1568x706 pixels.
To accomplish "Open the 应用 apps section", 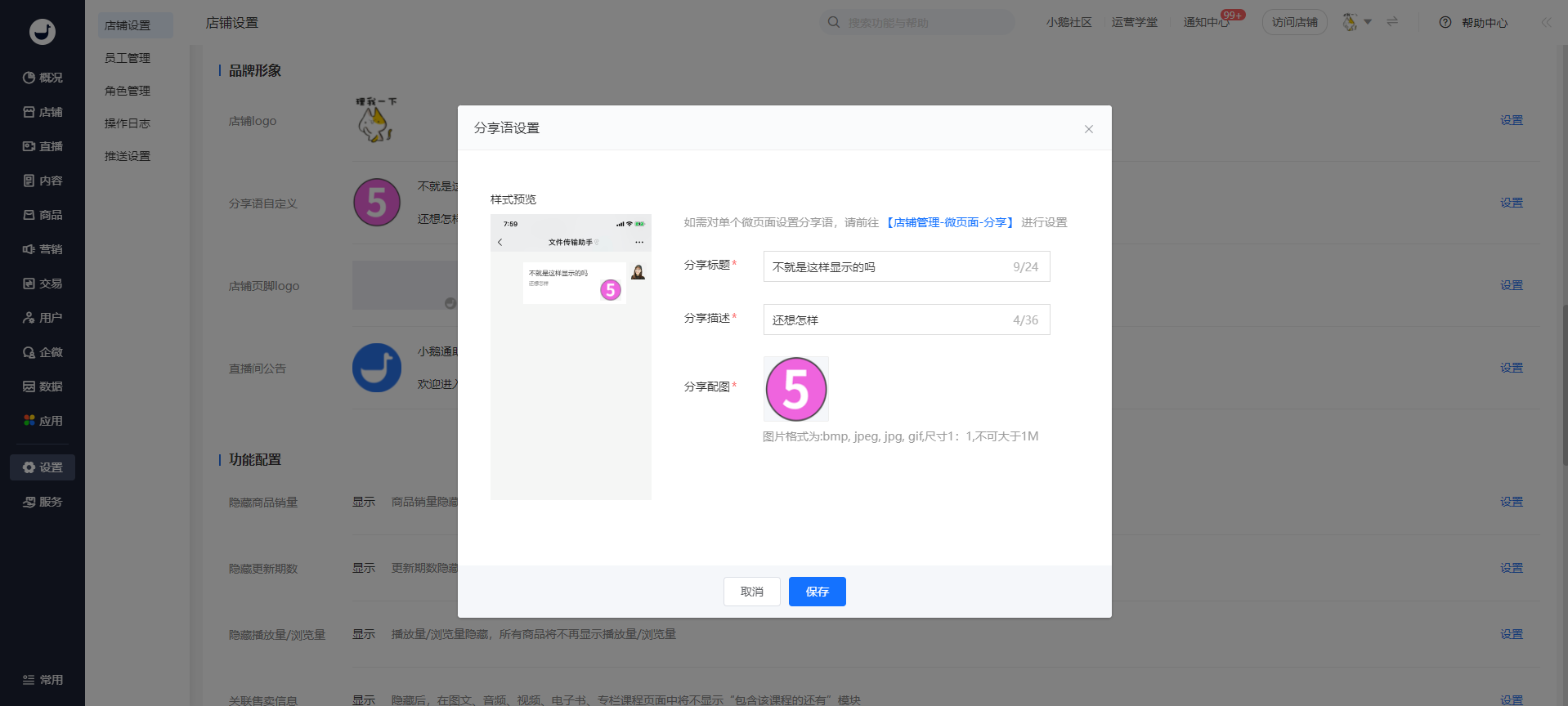I will [43, 421].
